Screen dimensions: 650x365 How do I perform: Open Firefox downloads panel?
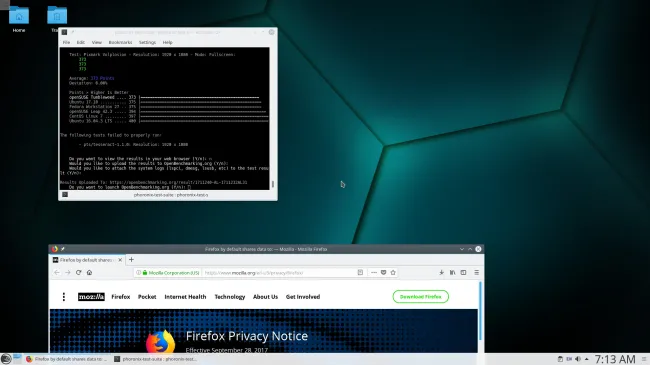441,273
